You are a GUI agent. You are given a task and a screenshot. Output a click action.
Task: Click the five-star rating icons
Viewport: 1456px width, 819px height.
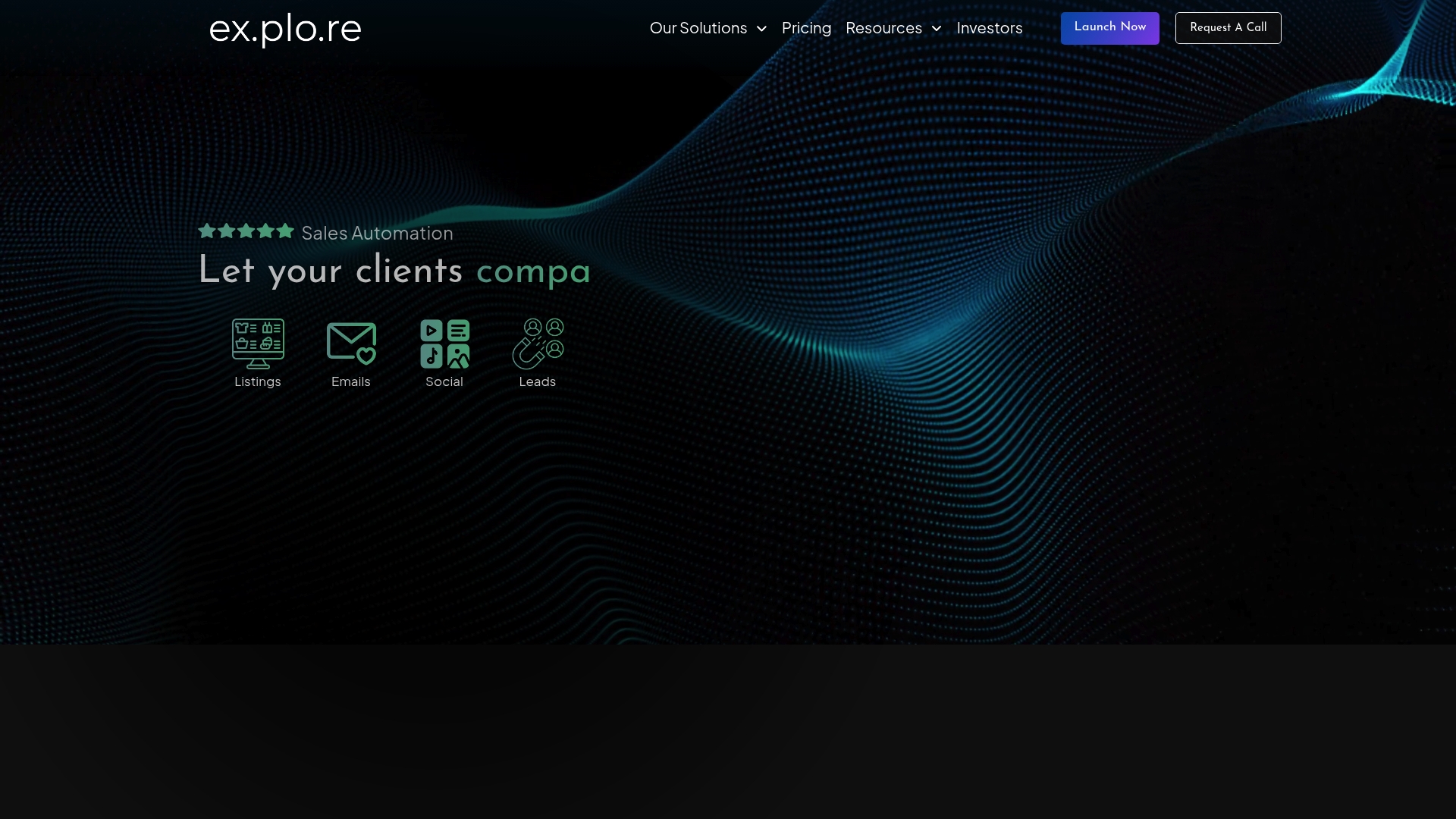[246, 231]
